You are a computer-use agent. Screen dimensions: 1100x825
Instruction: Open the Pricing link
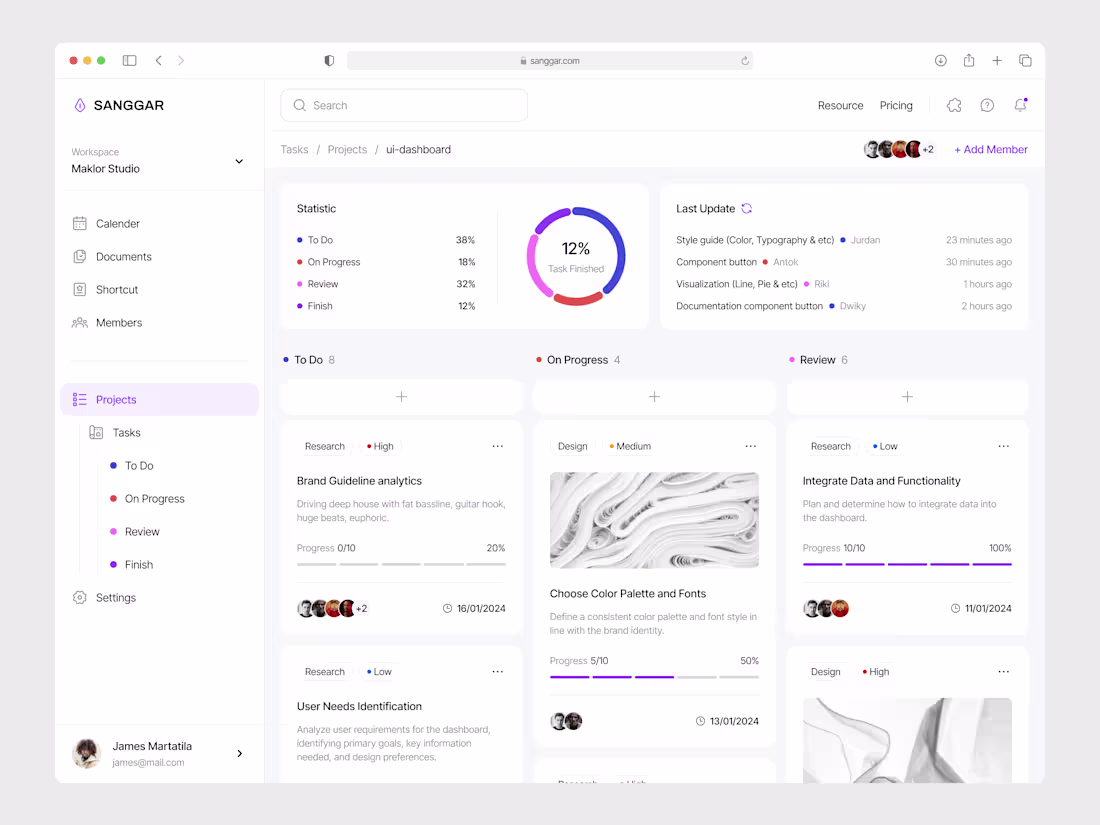point(896,105)
